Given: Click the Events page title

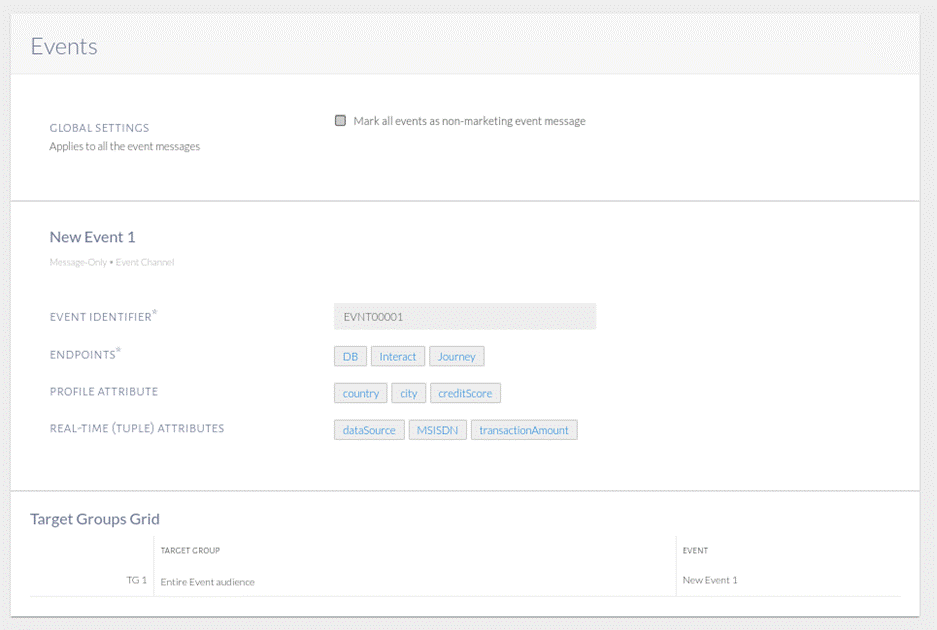Looking at the screenshot, I should 64,46.
